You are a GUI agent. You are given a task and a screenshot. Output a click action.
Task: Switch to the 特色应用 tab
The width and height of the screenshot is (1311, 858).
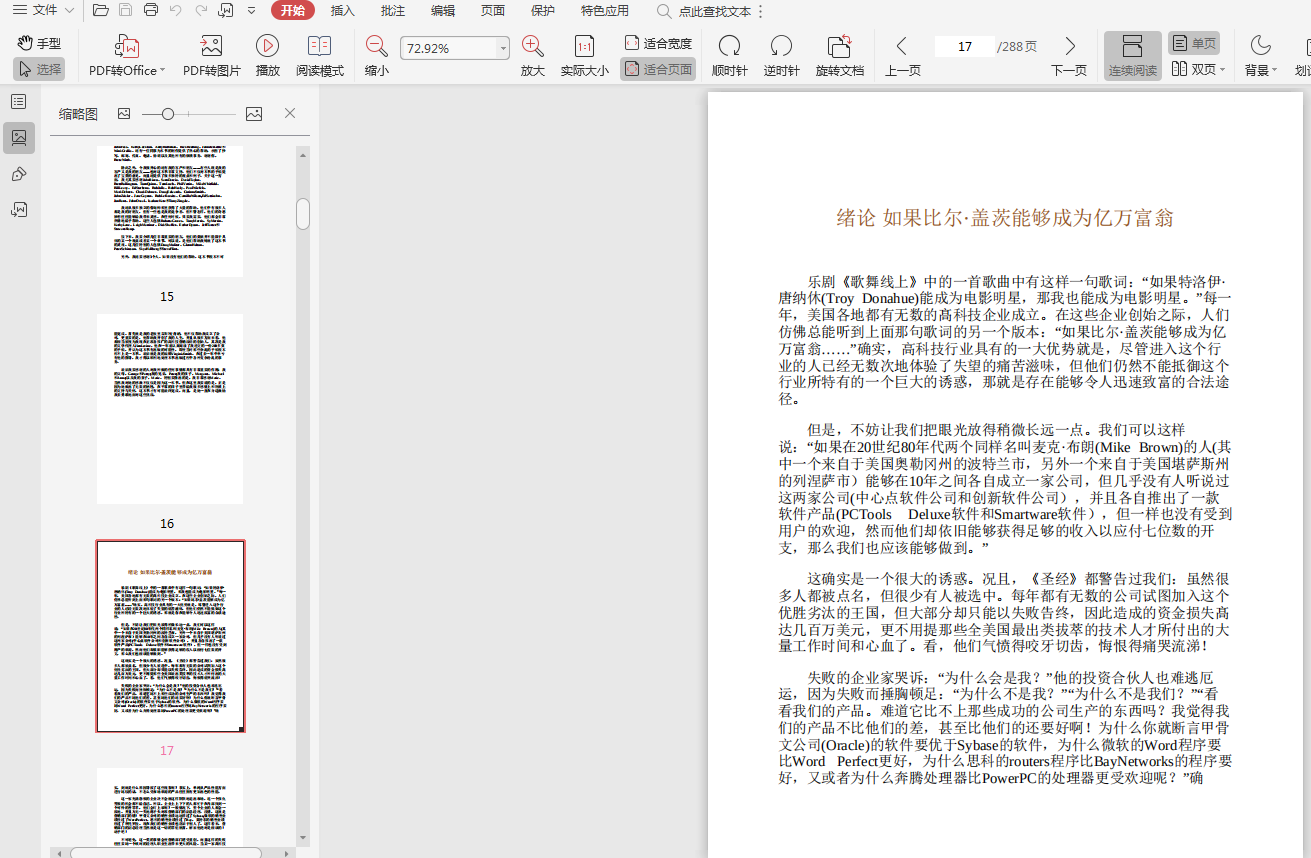[604, 11]
